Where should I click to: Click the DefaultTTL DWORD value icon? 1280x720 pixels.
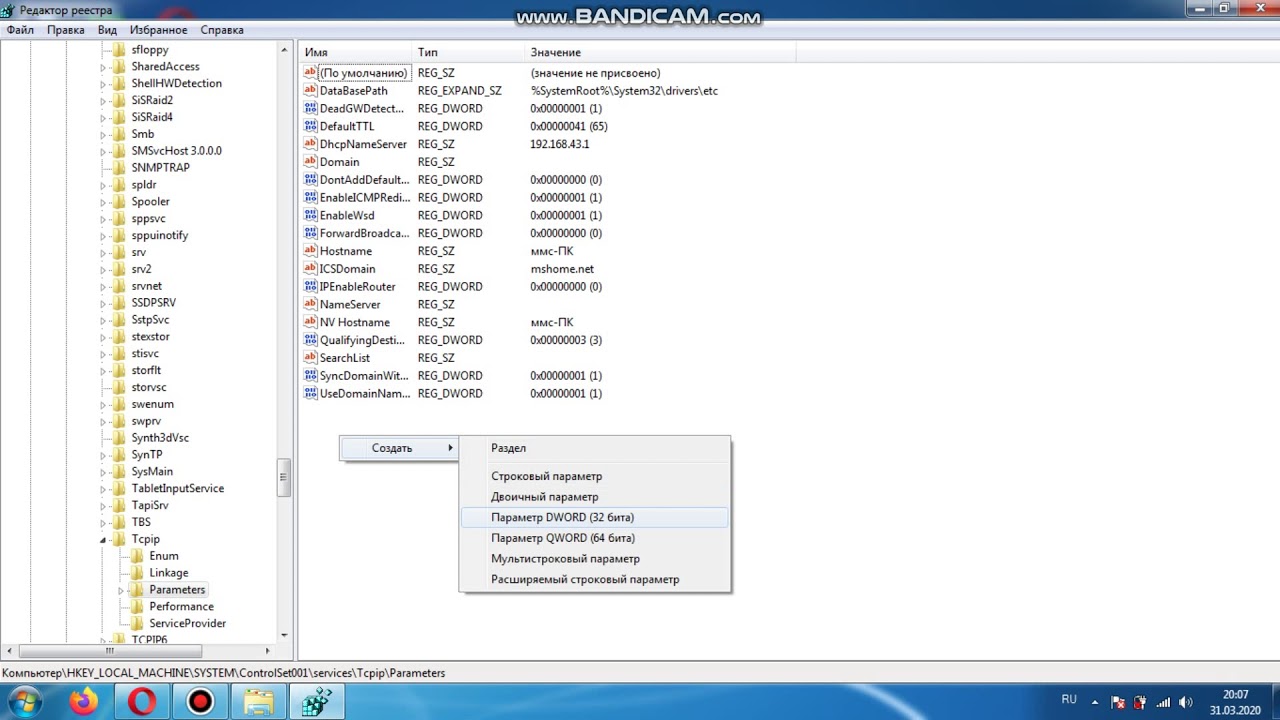click(310, 126)
